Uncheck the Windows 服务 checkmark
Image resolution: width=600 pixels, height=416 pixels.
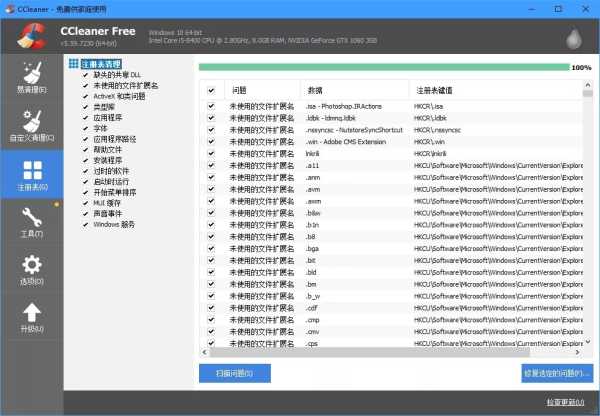[x=86, y=225]
